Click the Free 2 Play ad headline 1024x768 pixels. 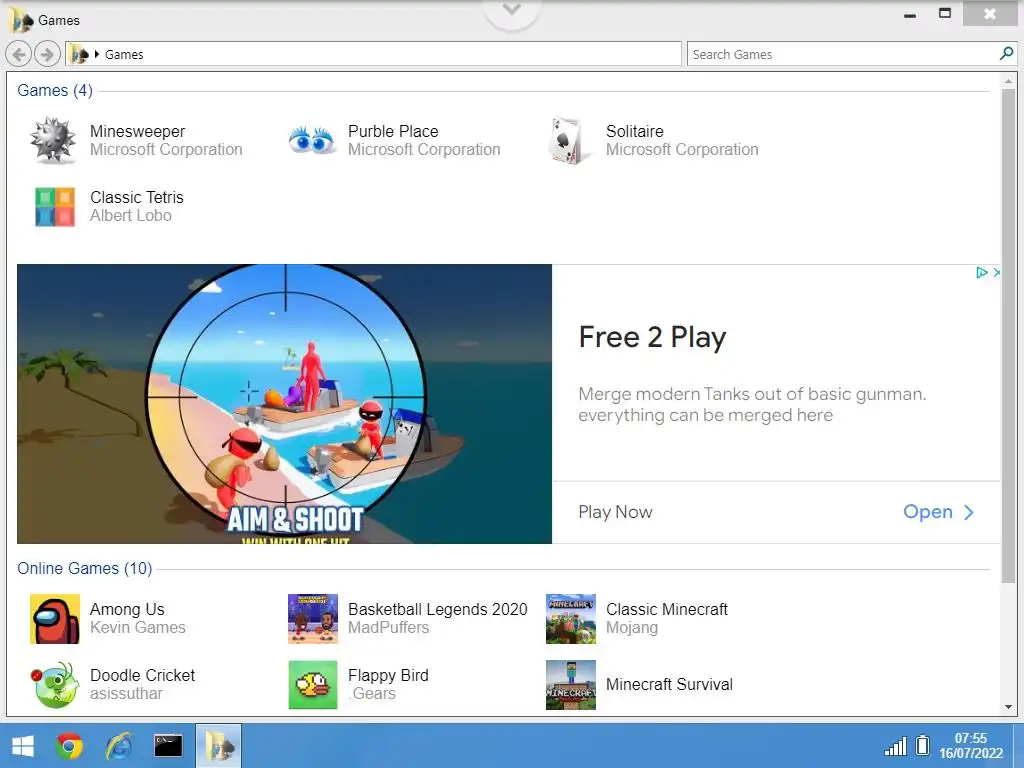pyautogui.click(x=652, y=337)
